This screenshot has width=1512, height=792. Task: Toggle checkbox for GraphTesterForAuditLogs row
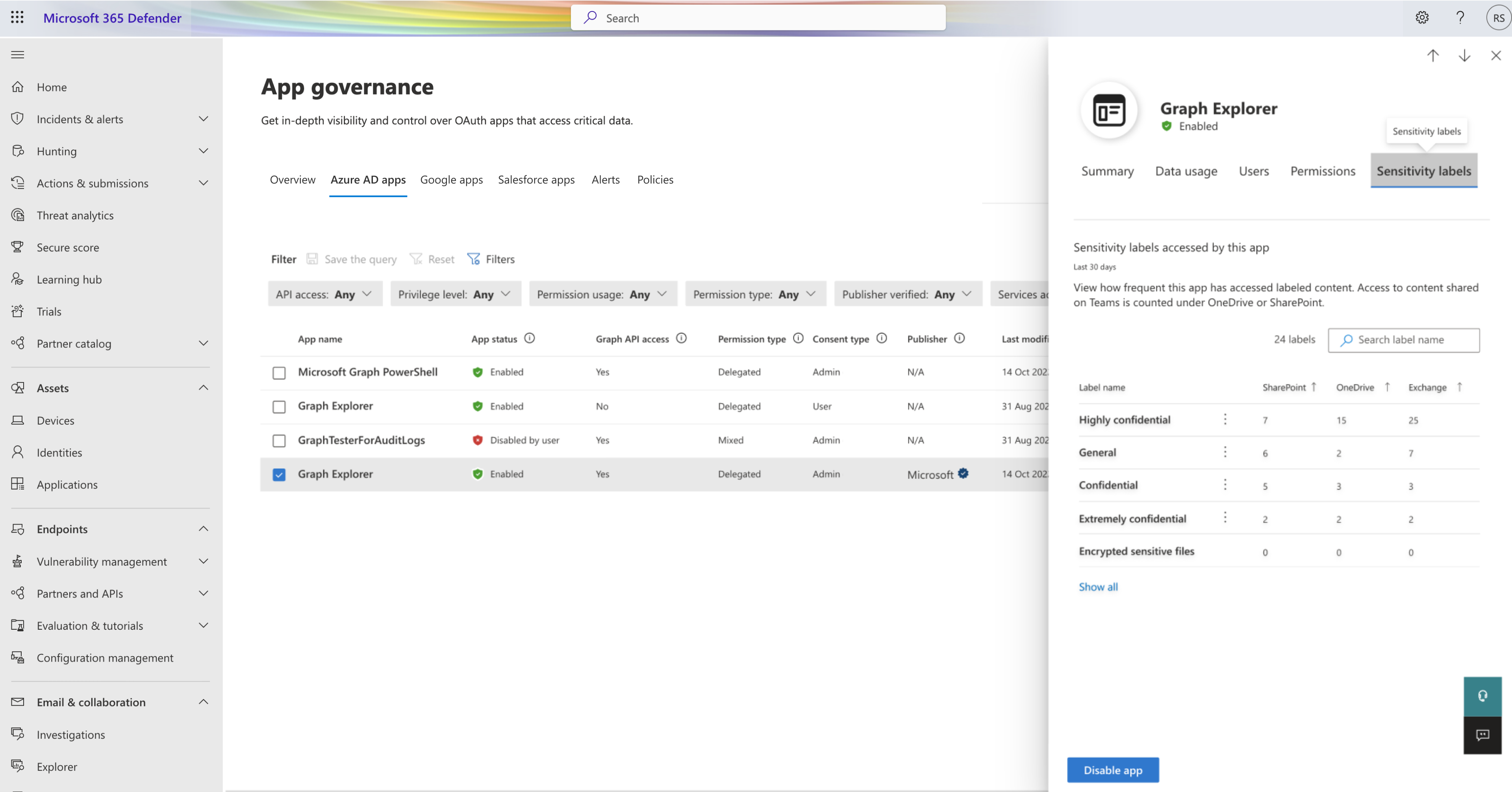coord(279,440)
